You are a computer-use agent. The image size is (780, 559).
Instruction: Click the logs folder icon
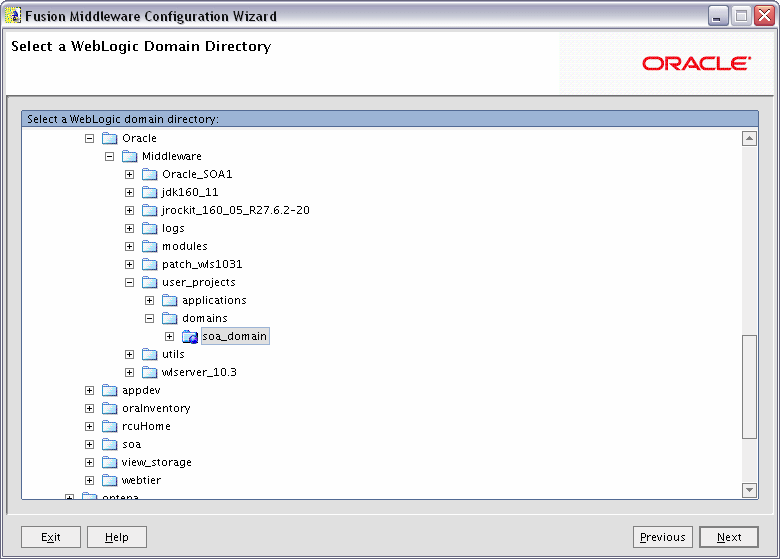click(x=149, y=228)
